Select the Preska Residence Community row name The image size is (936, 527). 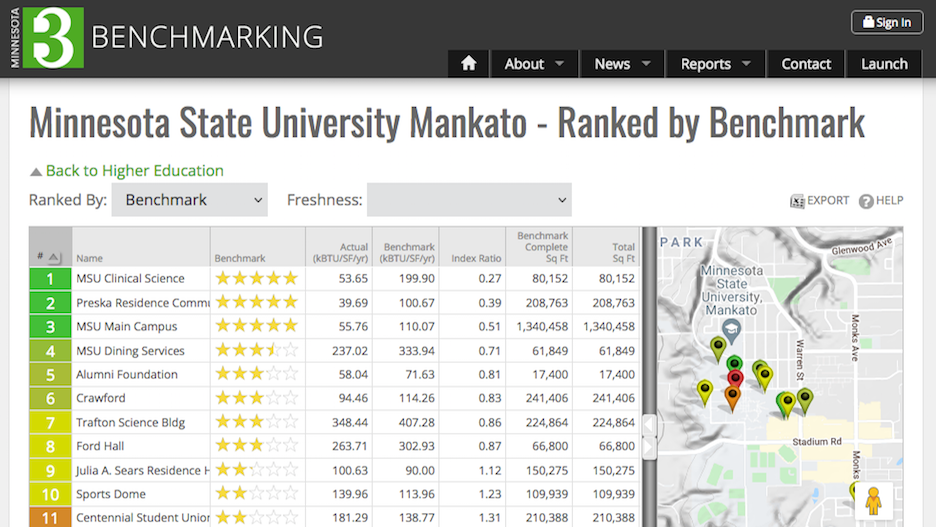tap(143, 303)
